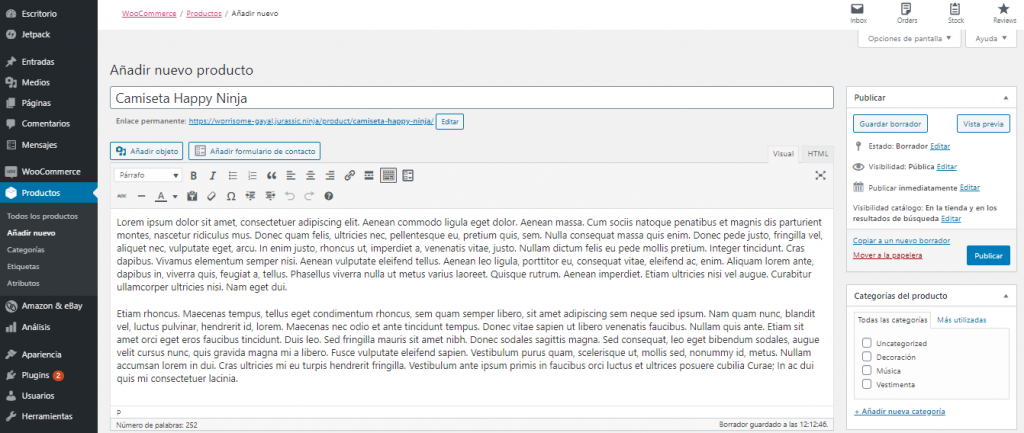The height and width of the screenshot is (433, 1024).
Task: Collapse the Publicar panel
Action: click(x=1005, y=97)
